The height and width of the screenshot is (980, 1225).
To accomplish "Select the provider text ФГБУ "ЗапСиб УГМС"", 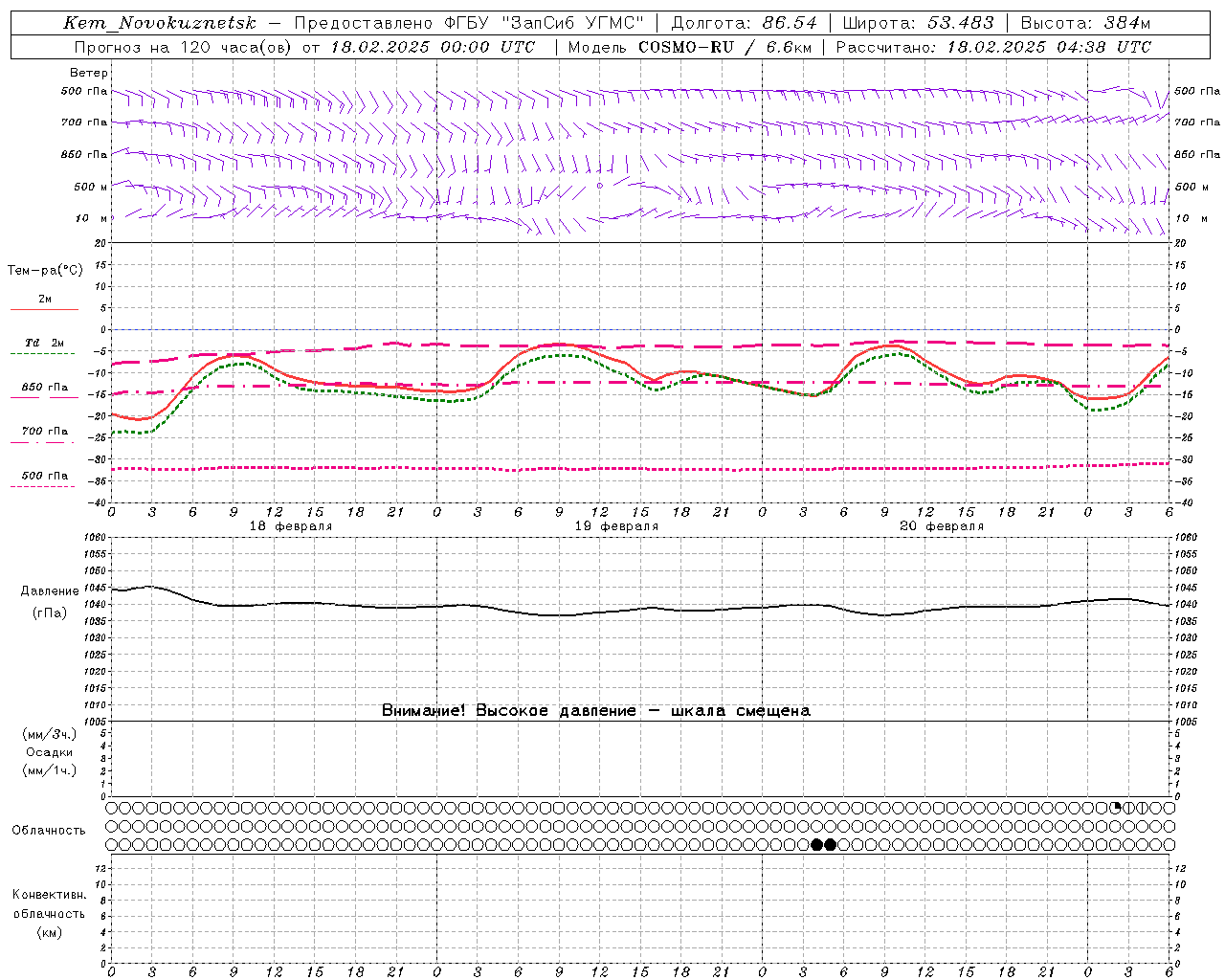I will click(x=544, y=23).
